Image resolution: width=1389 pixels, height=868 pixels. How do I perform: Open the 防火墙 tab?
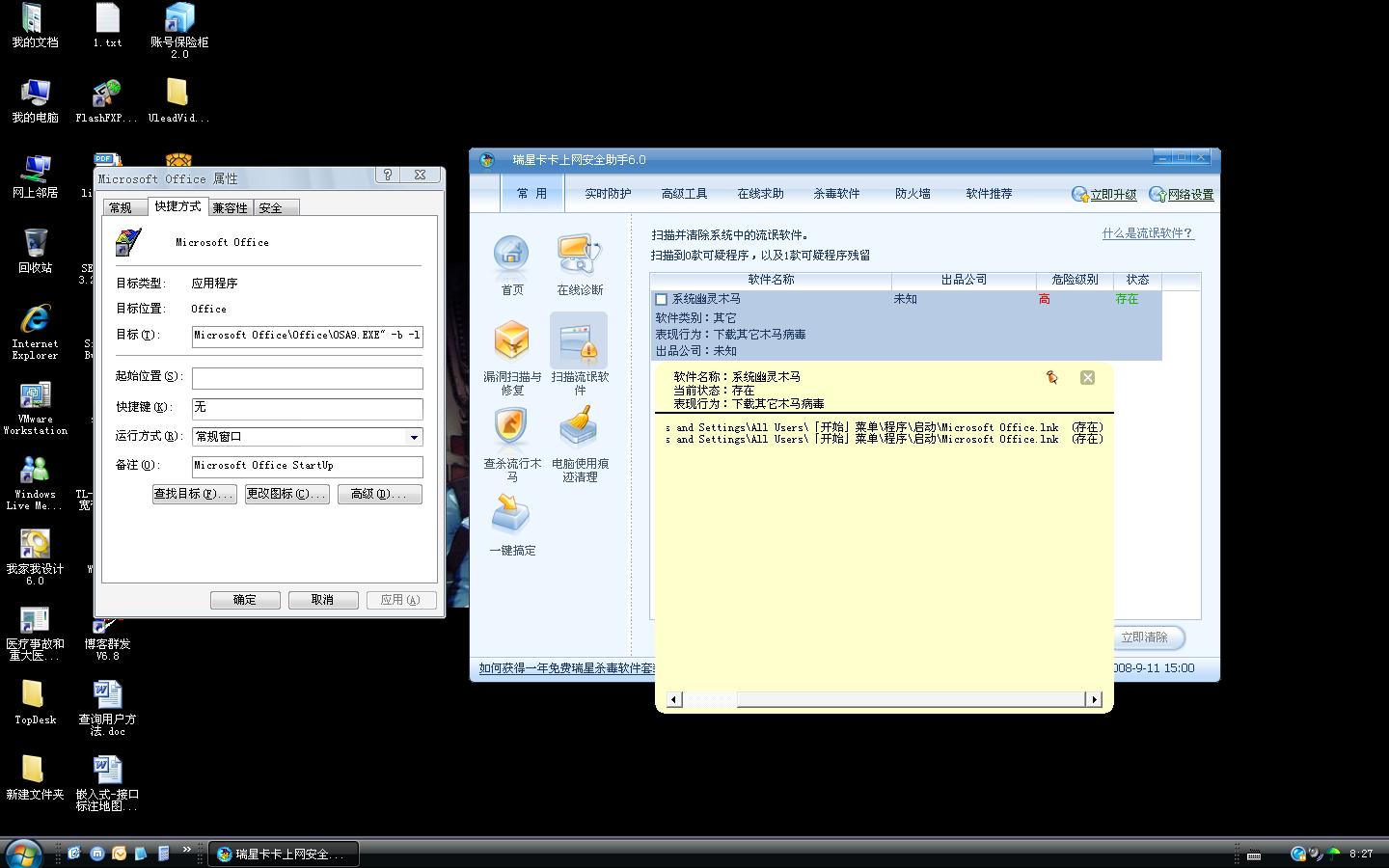[x=912, y=194]
